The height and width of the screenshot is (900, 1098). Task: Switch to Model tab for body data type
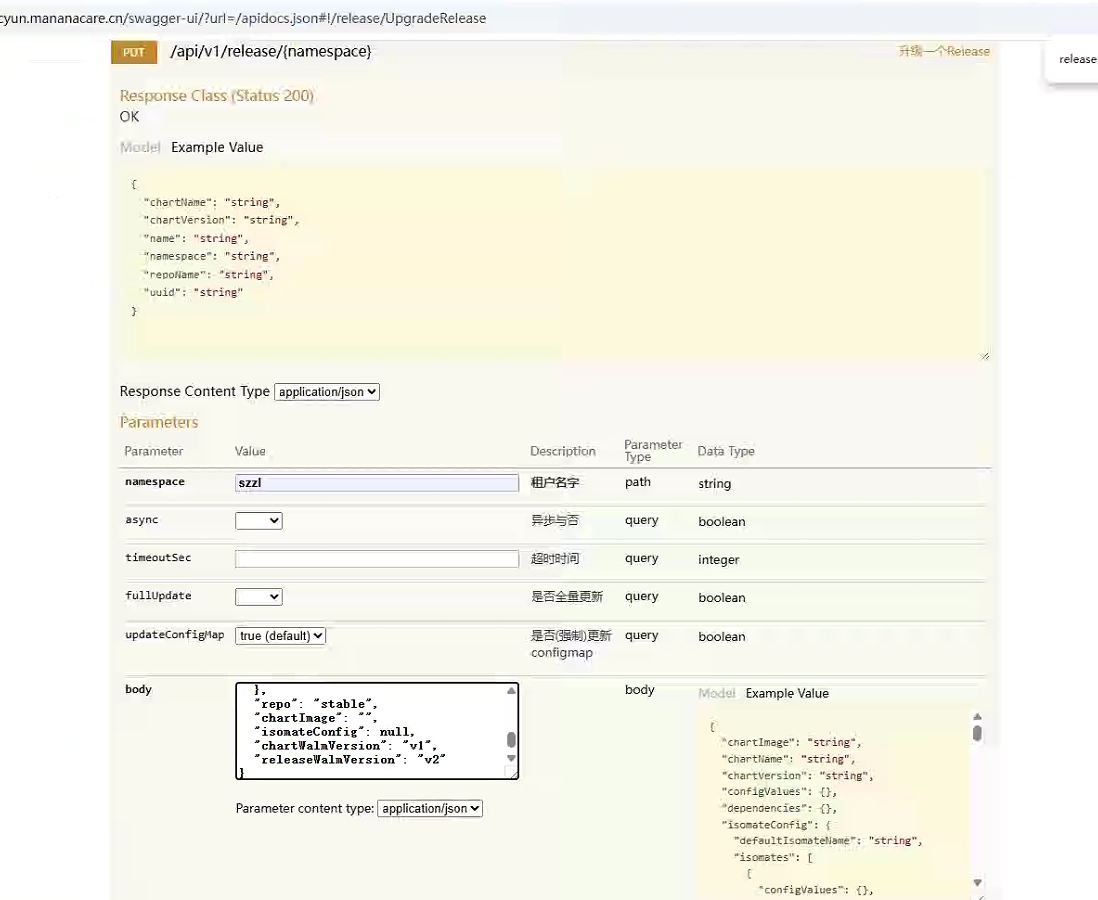pyautogui.click(x=716, y=693)
